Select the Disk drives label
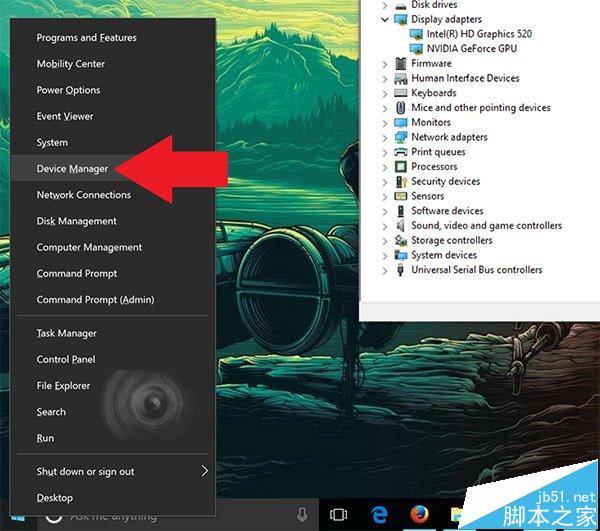Image resolution: width=600 pixels, height=531 pixels. pos(434,5)
